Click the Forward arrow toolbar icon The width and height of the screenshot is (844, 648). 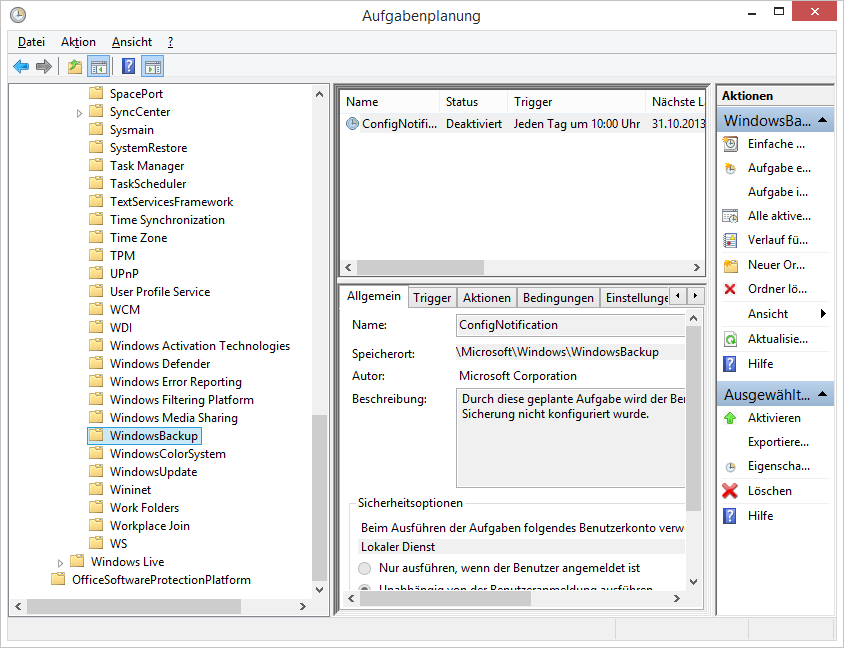click(44, 67)
